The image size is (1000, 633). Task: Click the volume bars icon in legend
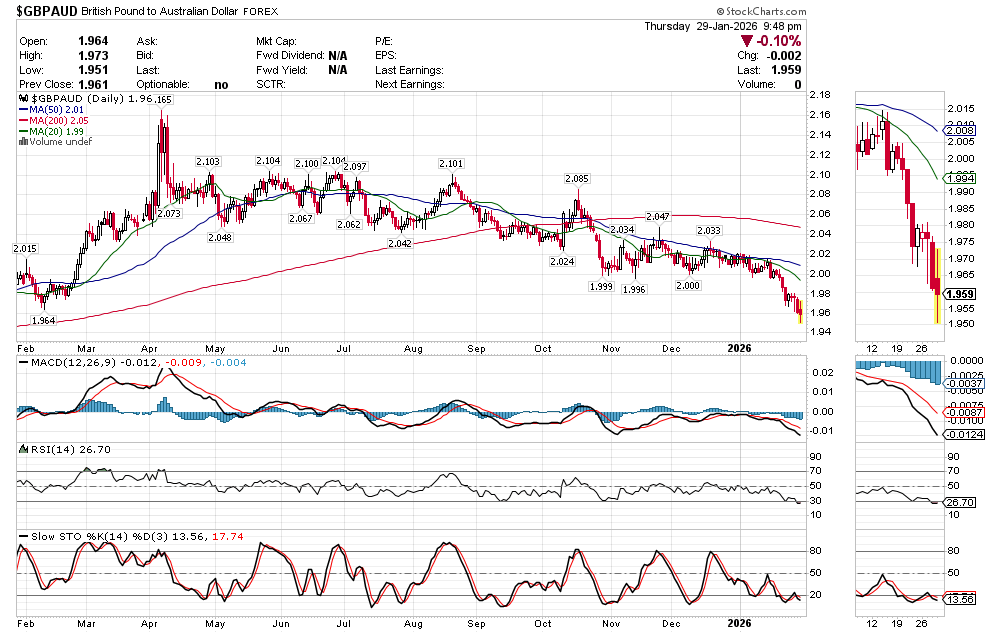[24, 141]
